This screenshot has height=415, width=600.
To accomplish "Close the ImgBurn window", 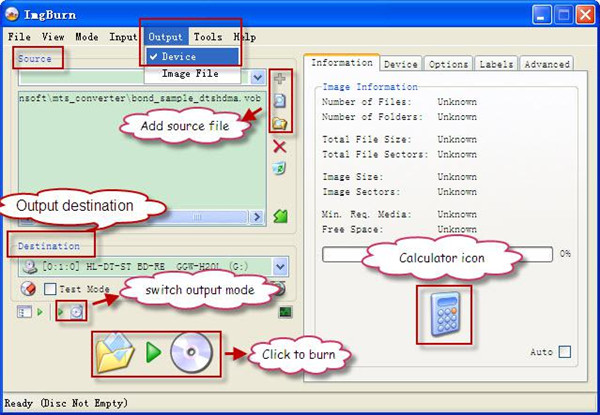I will point(585,15).
